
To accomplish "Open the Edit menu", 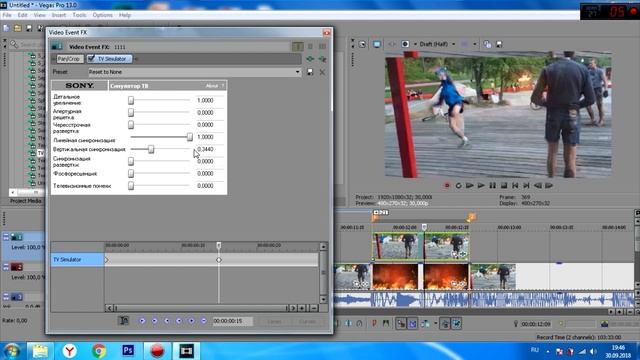I will click(22, 15).
